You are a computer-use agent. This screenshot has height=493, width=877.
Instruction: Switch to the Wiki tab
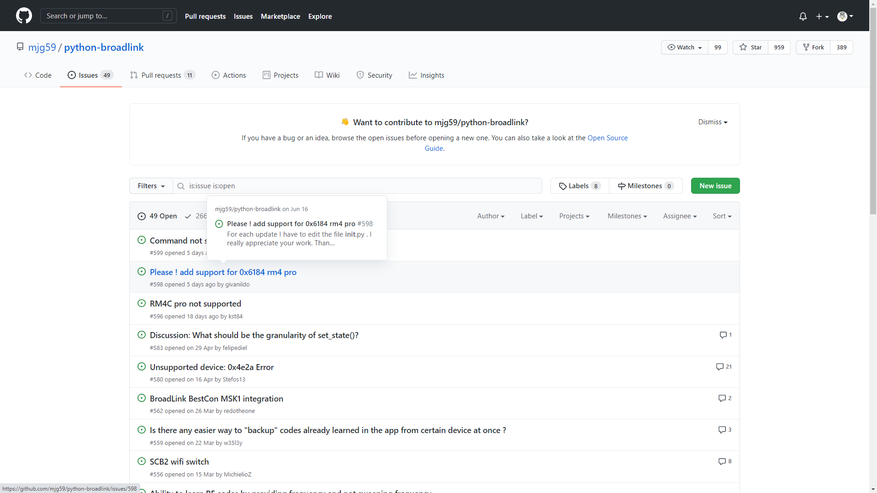[x=327, y=75]
